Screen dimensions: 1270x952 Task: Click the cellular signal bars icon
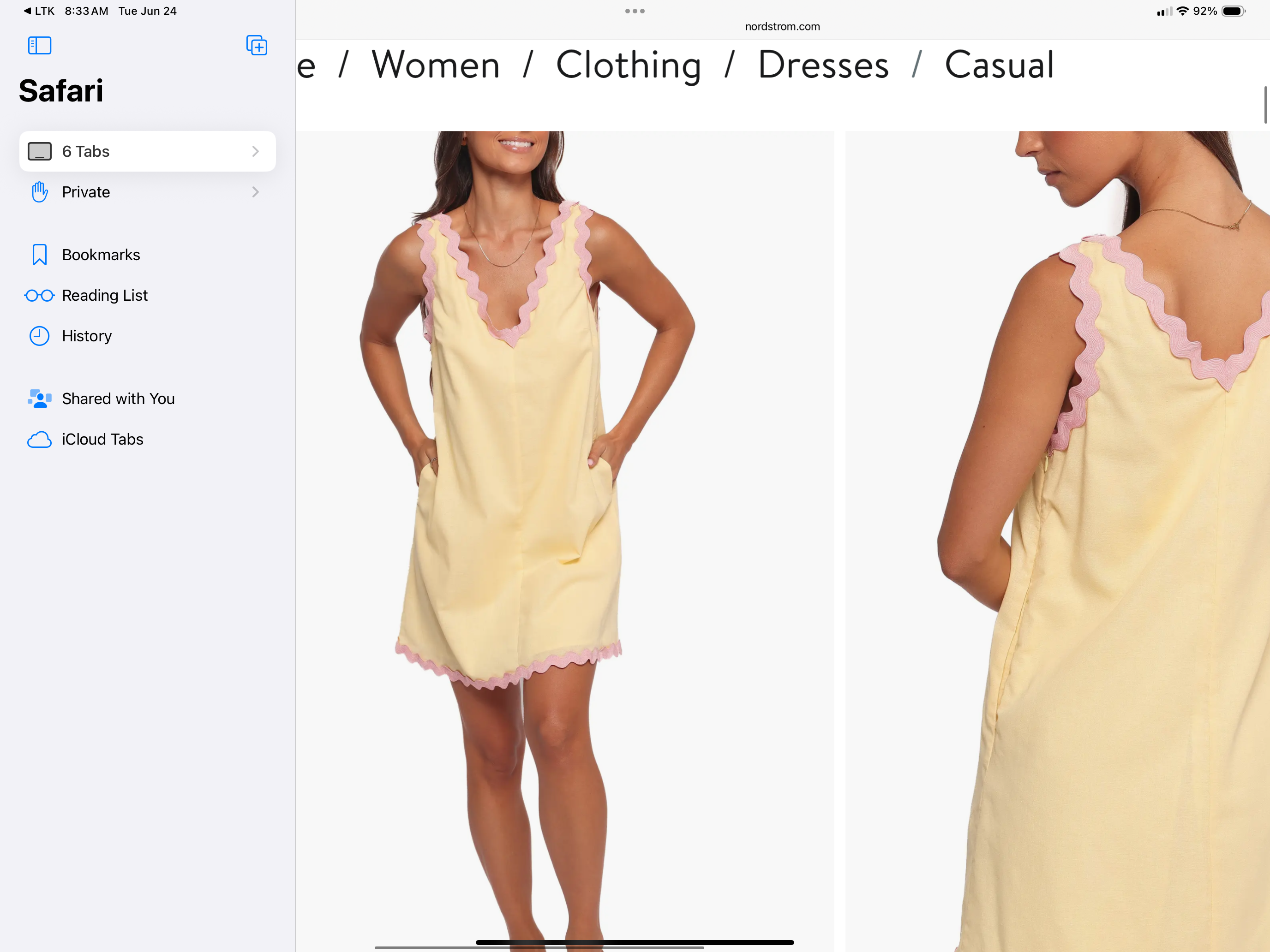pos(1164,12)
